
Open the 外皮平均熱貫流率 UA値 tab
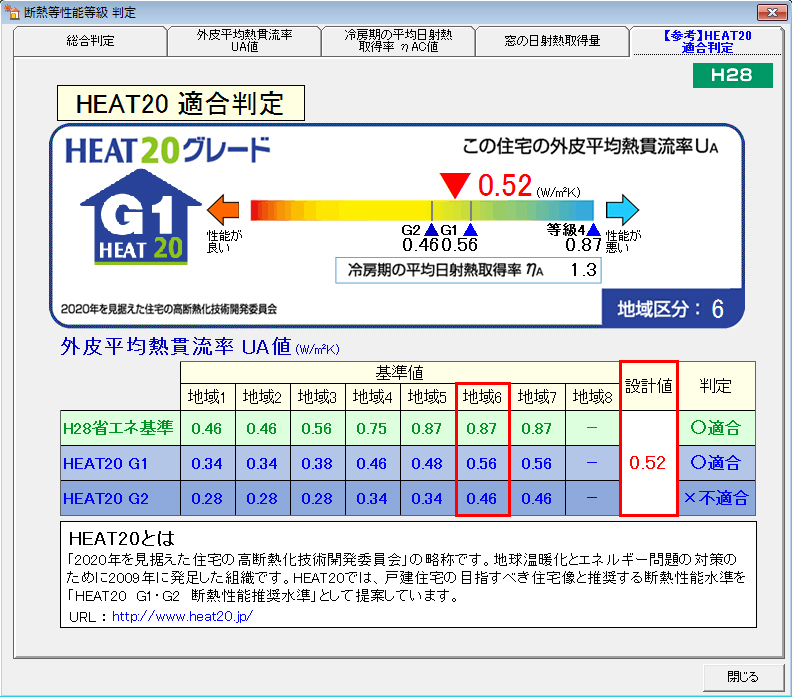click(x=244, y=41)
